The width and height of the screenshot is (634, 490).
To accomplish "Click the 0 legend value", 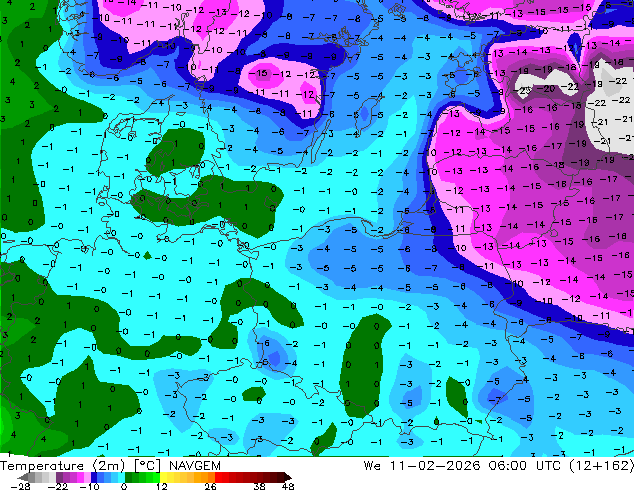I will 124,486.
